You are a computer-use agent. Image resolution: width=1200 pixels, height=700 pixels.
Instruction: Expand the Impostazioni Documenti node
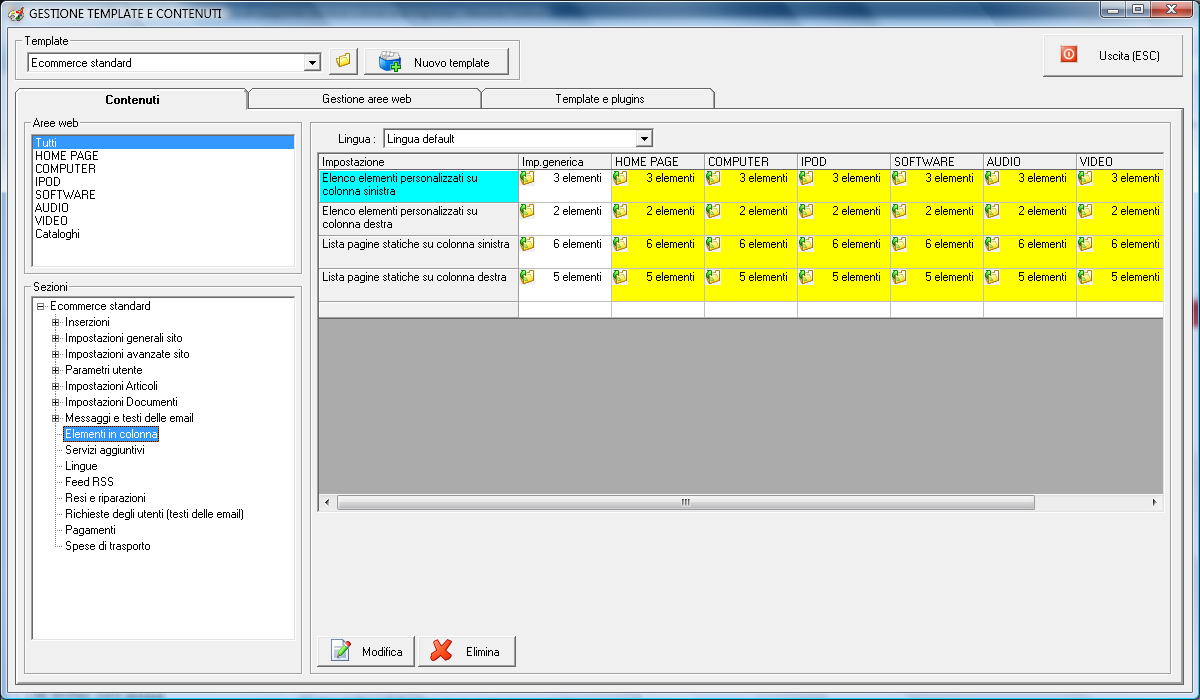click(56, 402)
